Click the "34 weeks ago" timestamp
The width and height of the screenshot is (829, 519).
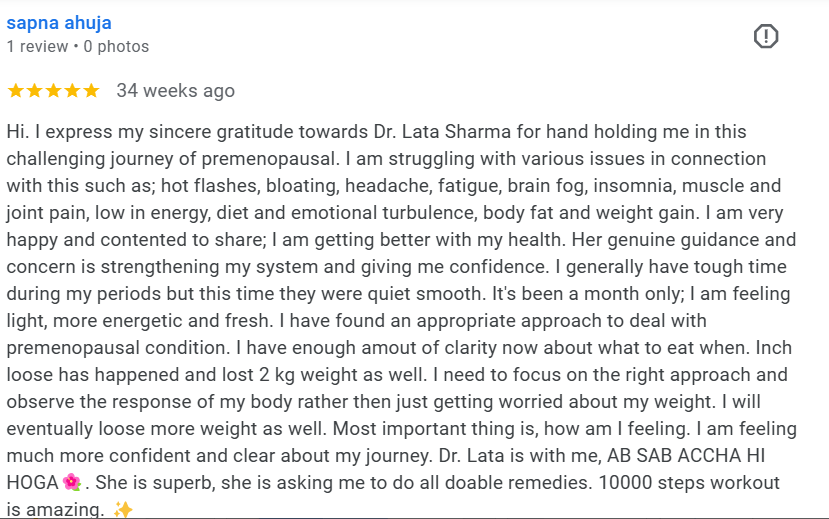(176, 90)
